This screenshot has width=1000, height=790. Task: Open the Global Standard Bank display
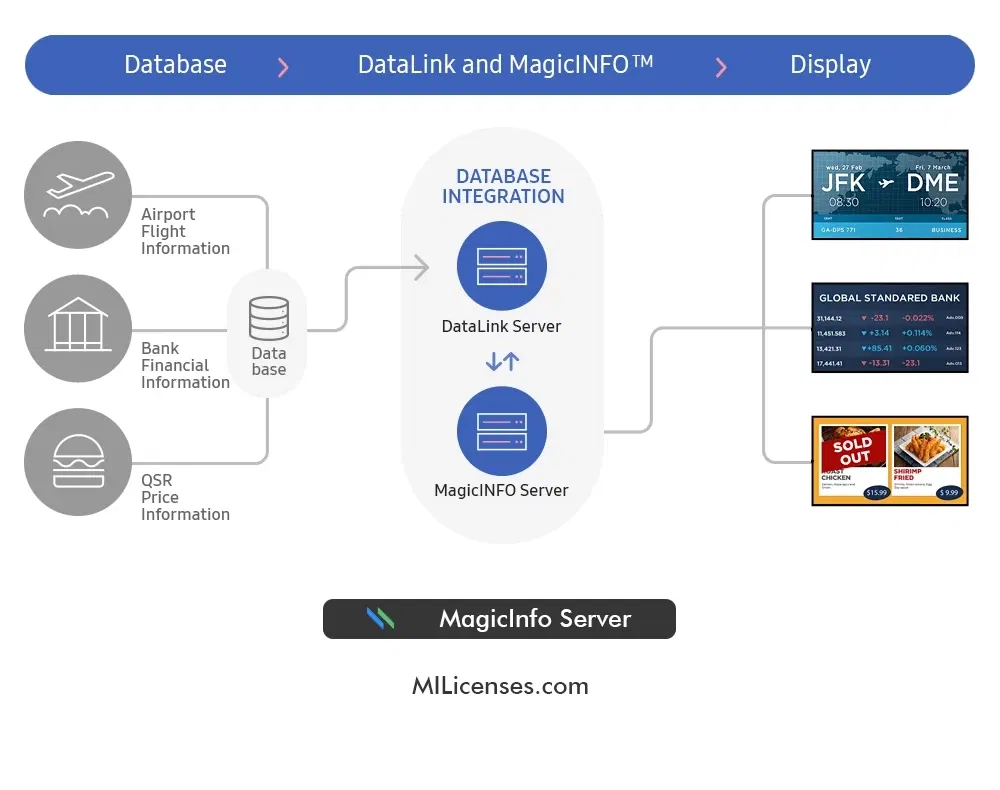click(890, 328)
